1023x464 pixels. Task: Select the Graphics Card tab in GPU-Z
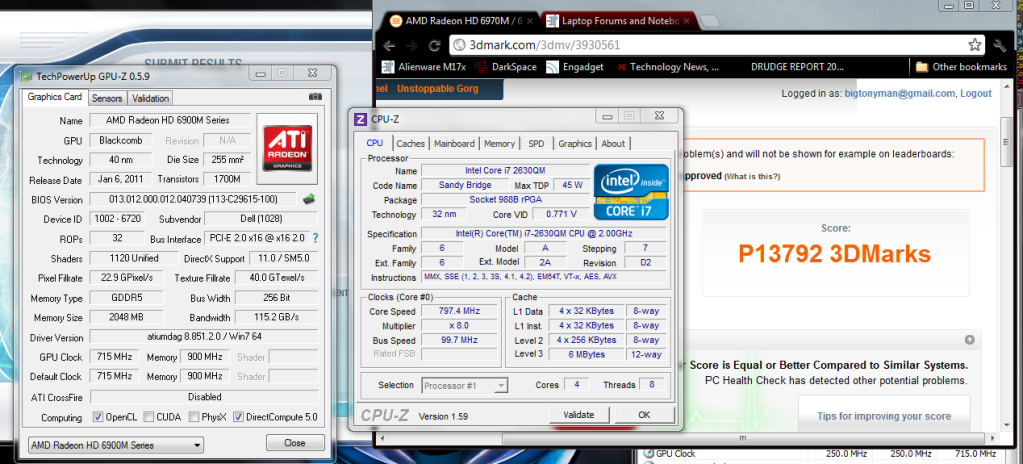55,97
